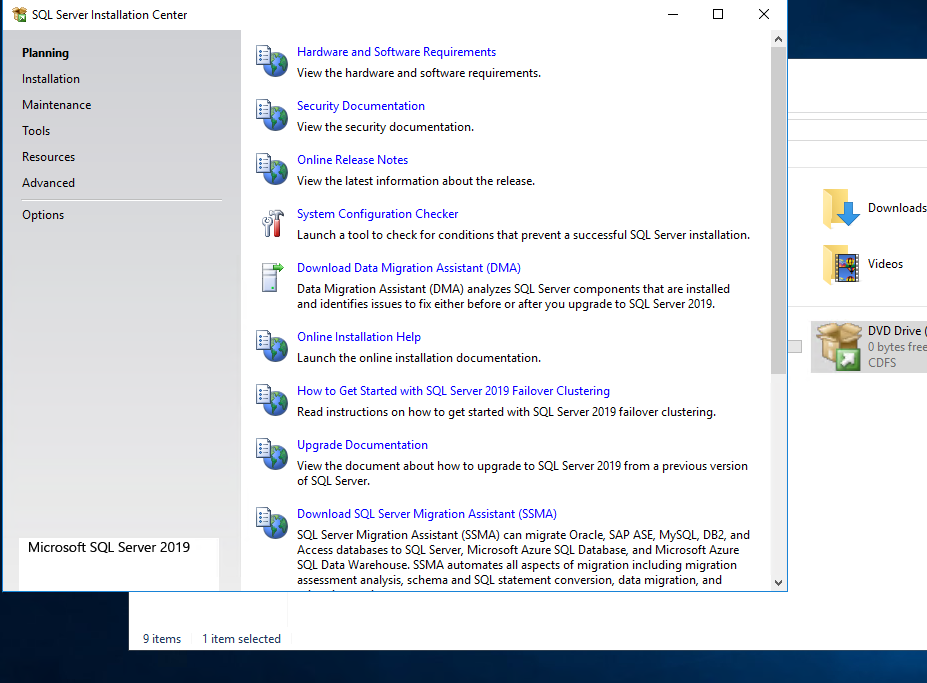
Task: Click the System Configuration Checker tools icon
Action: click(x=273, y=224)
